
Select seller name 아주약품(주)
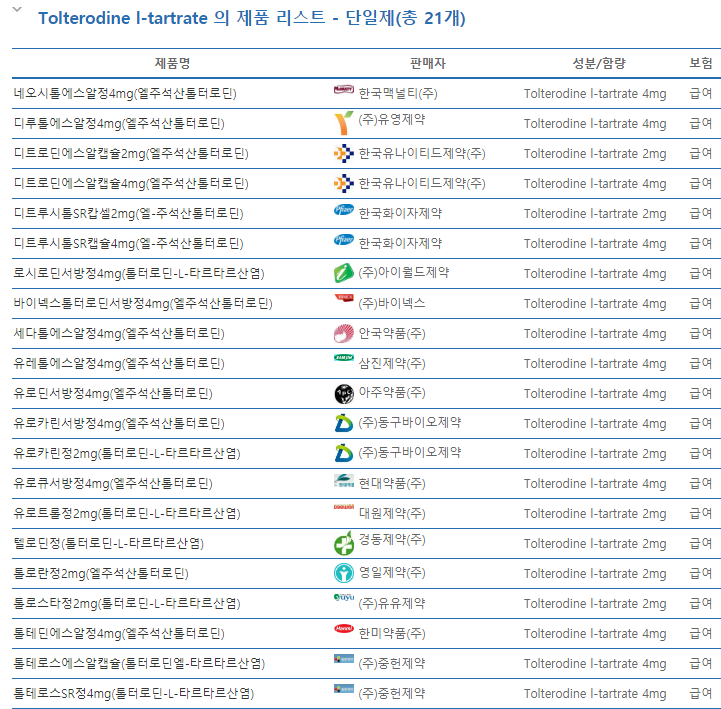pyautogui.click(x=392, y=393)
